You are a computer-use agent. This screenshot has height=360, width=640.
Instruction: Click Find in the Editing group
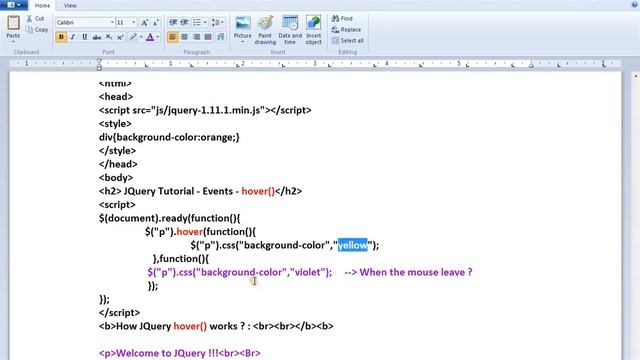point(342,18)
